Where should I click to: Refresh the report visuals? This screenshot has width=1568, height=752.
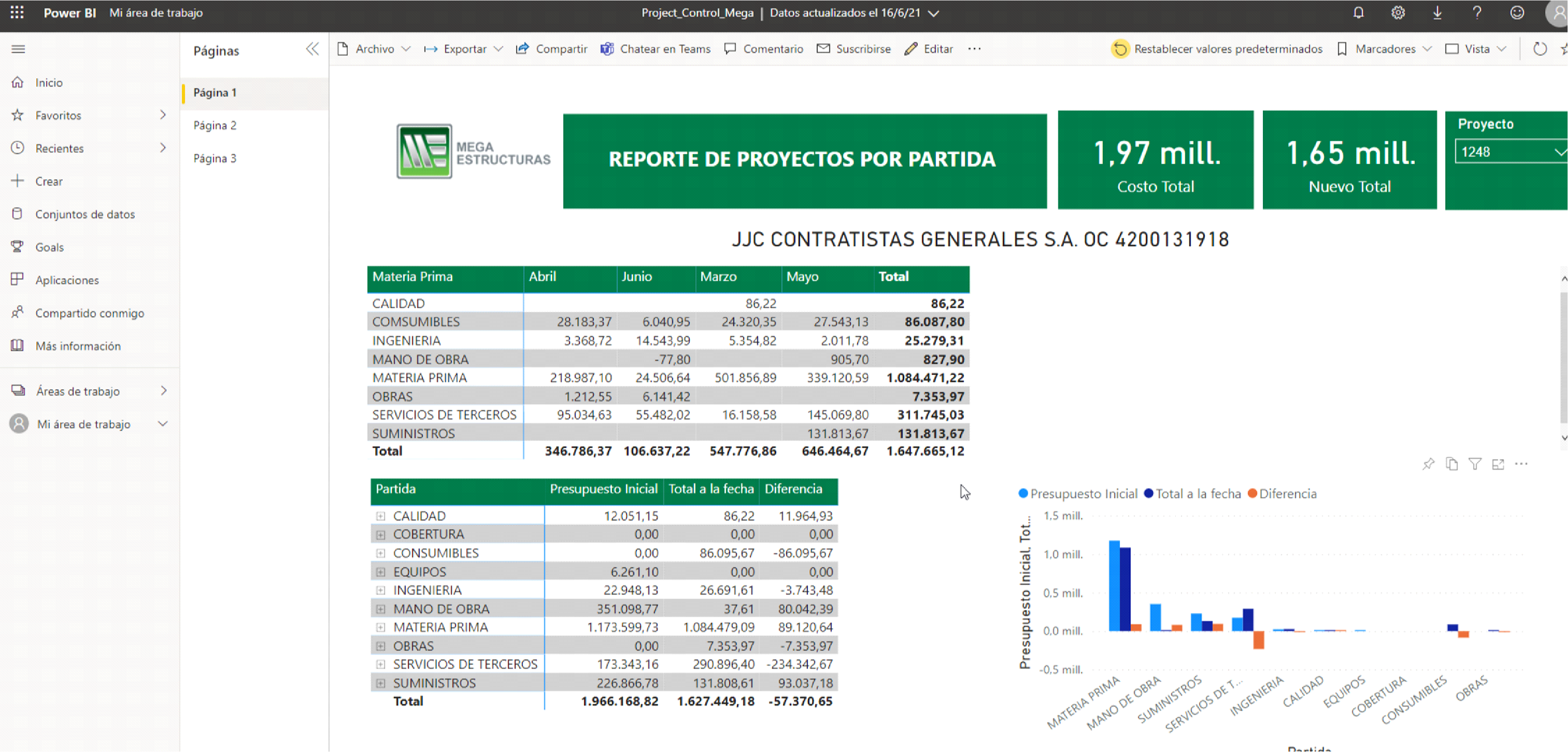point(1539,48)
